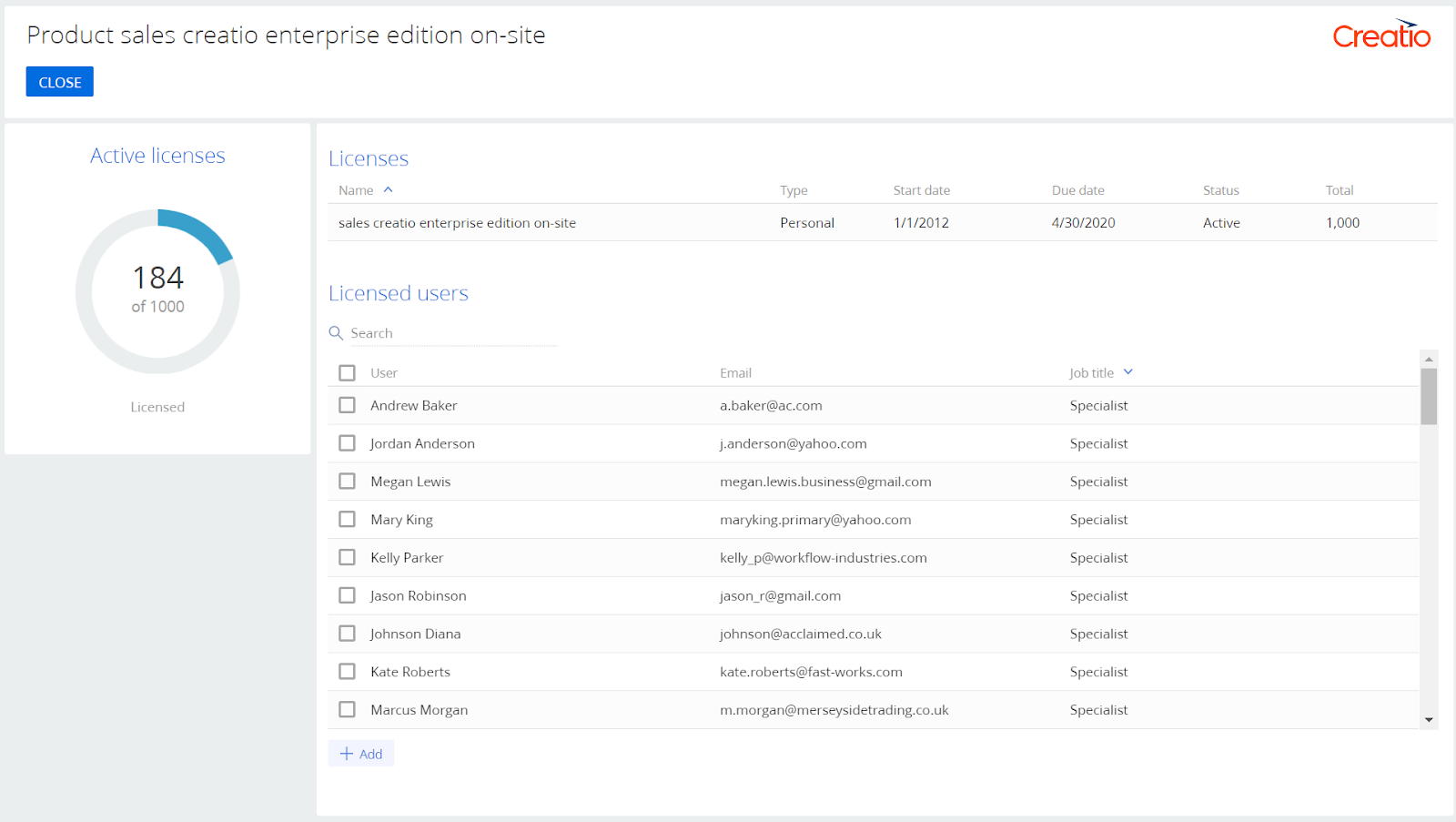1456x822 pixels.
Task: Click the Due date value 4/30/2020
Action: click(1084, 223)
